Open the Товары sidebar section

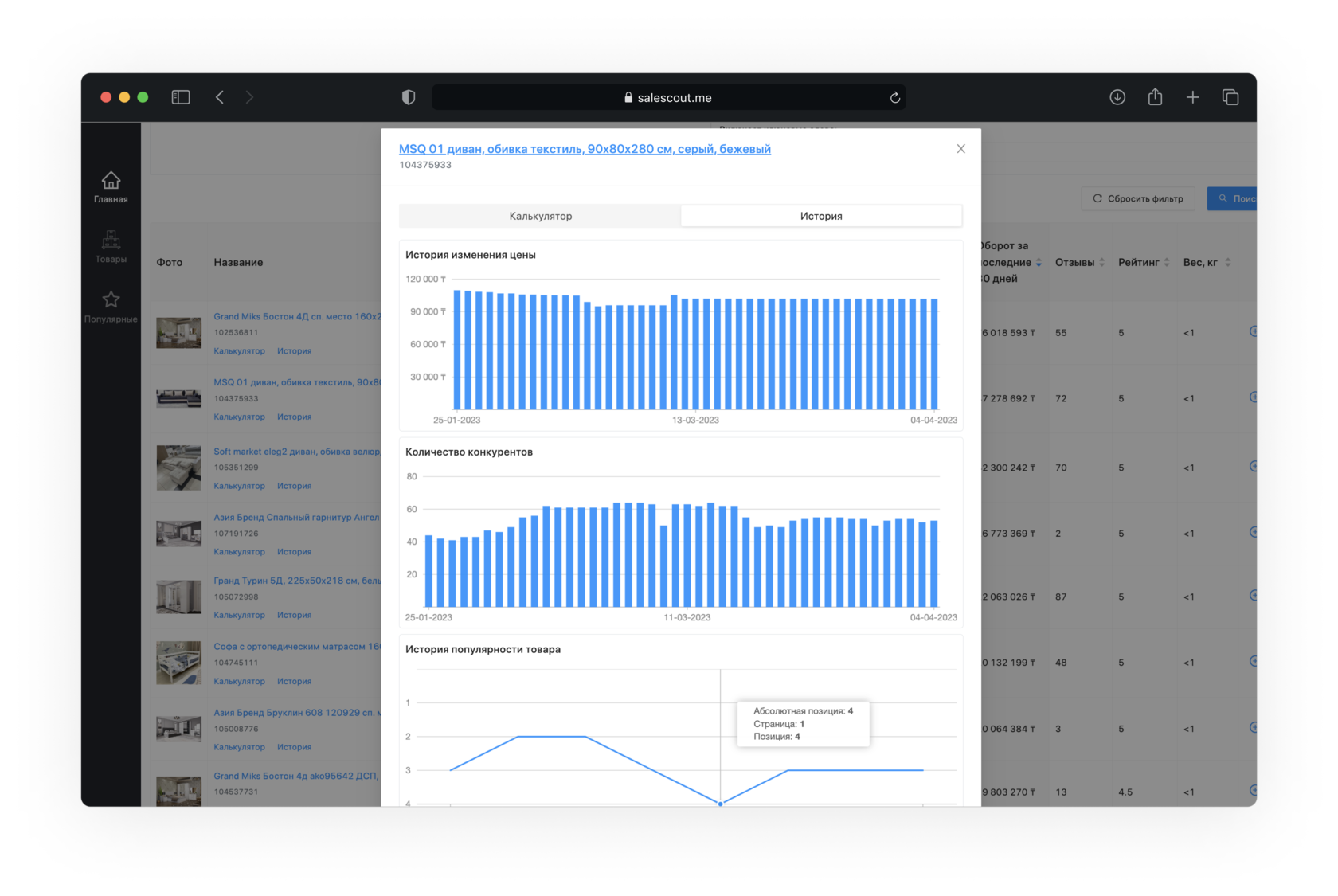(111, 247)
